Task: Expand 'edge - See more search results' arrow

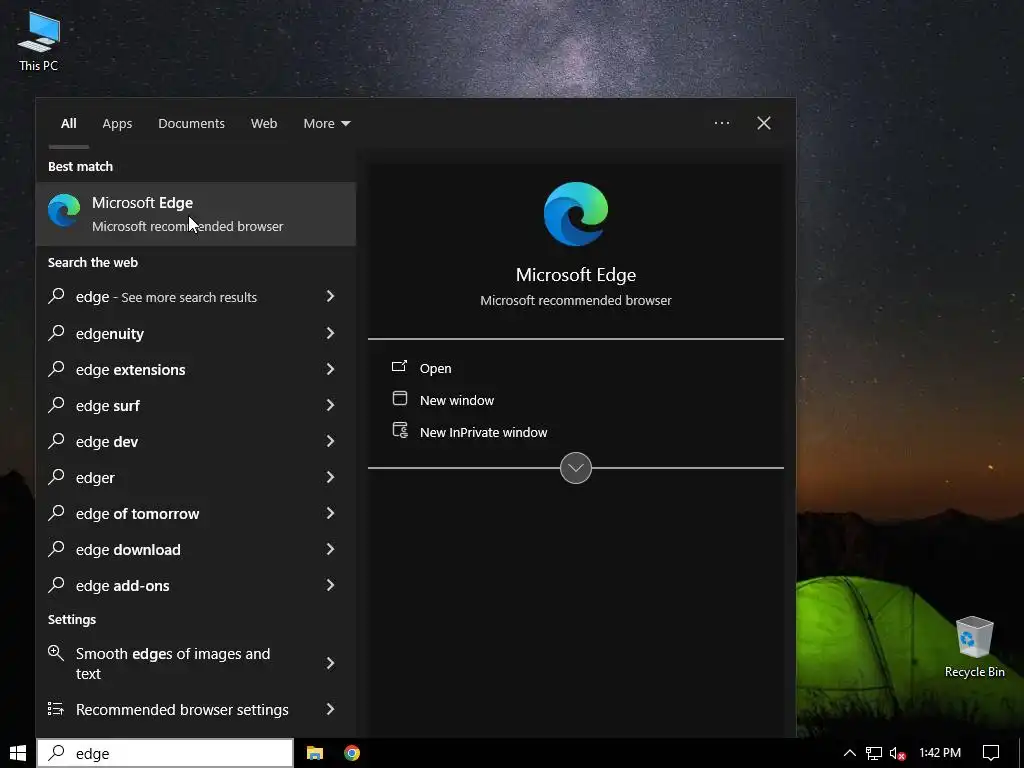Action: tap(330, 296)
